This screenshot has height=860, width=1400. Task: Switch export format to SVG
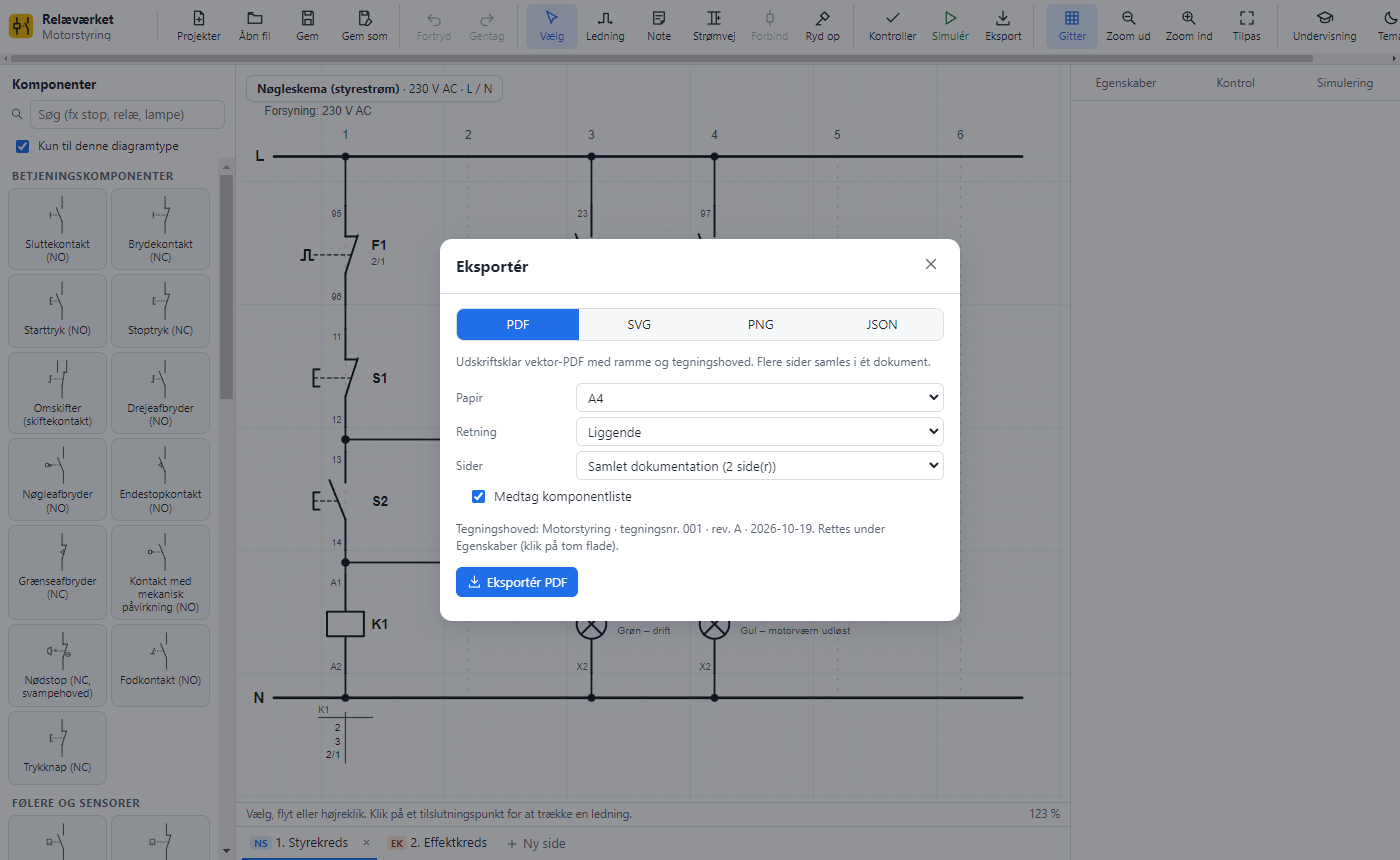(639, 324)
